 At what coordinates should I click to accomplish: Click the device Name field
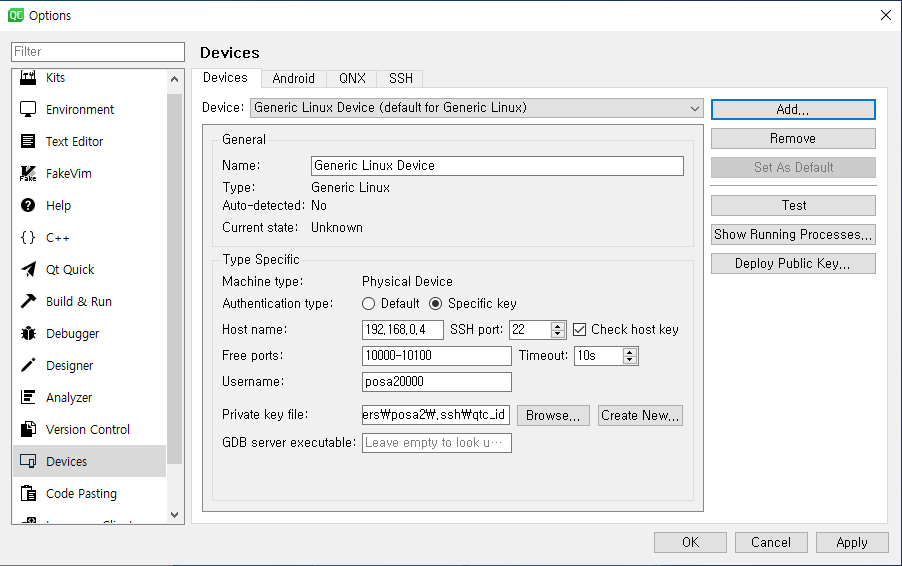click(x=497, y=166)
